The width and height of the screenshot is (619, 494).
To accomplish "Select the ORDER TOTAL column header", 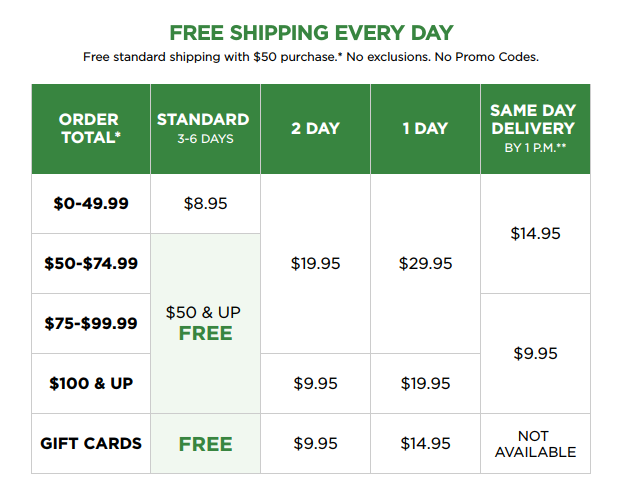I will pos(91,129).
